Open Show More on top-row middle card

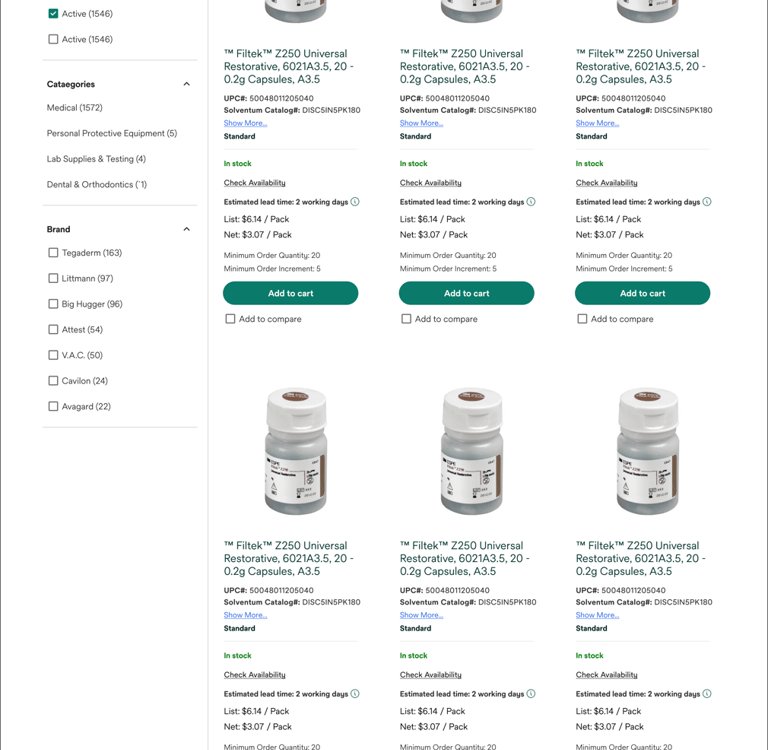(421, 123)
